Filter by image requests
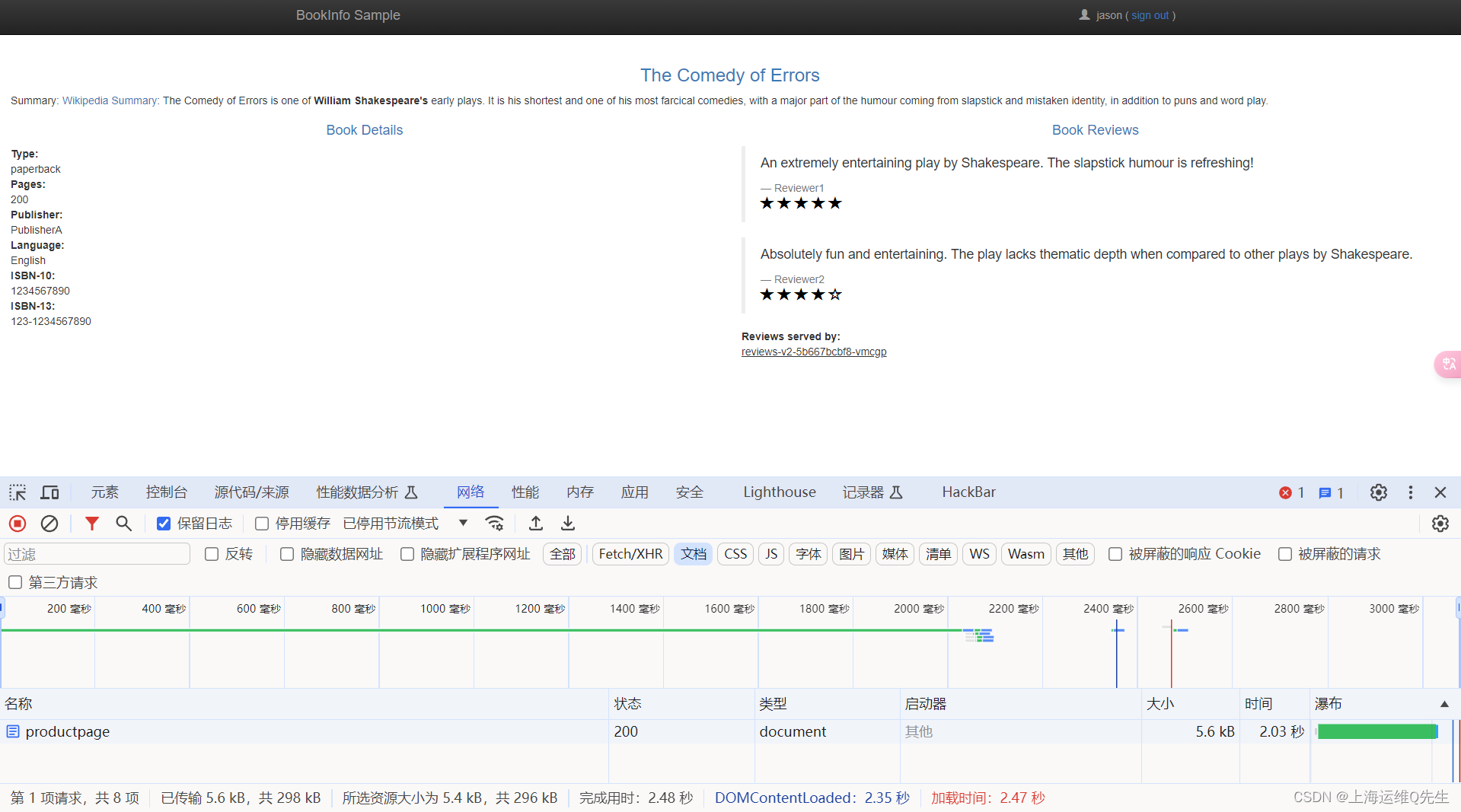The height and width of the screenshot is (812, 1461). (x=851, y=554)
